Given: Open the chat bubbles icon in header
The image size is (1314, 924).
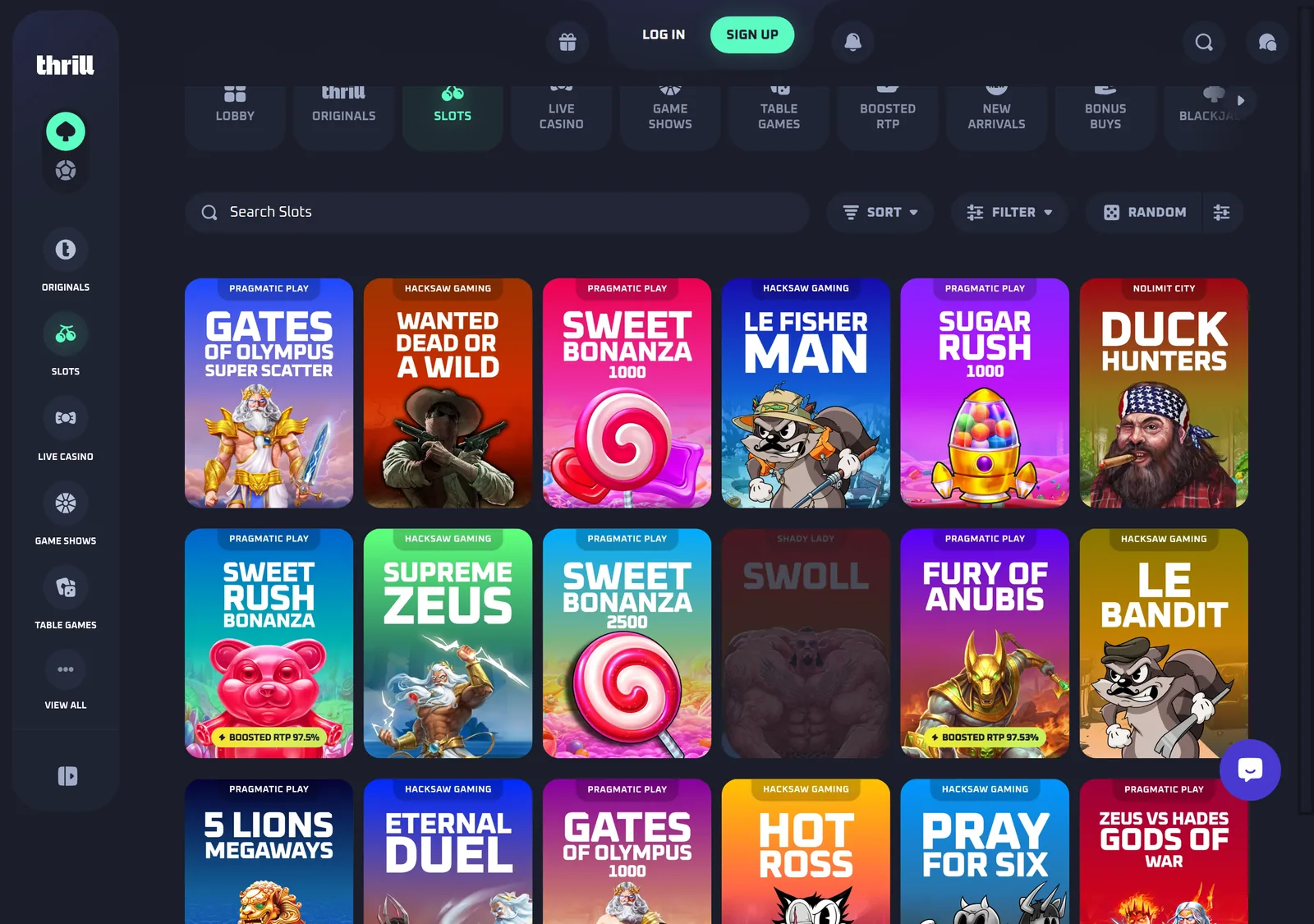Looking at the screenshot, I should 1267,42.
